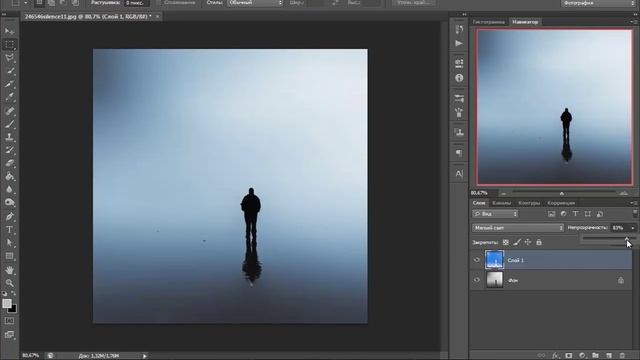The width and height of the screenshot is (640, 360).
Task: Select the Rectangle shape tool
Action: point(9,256)
